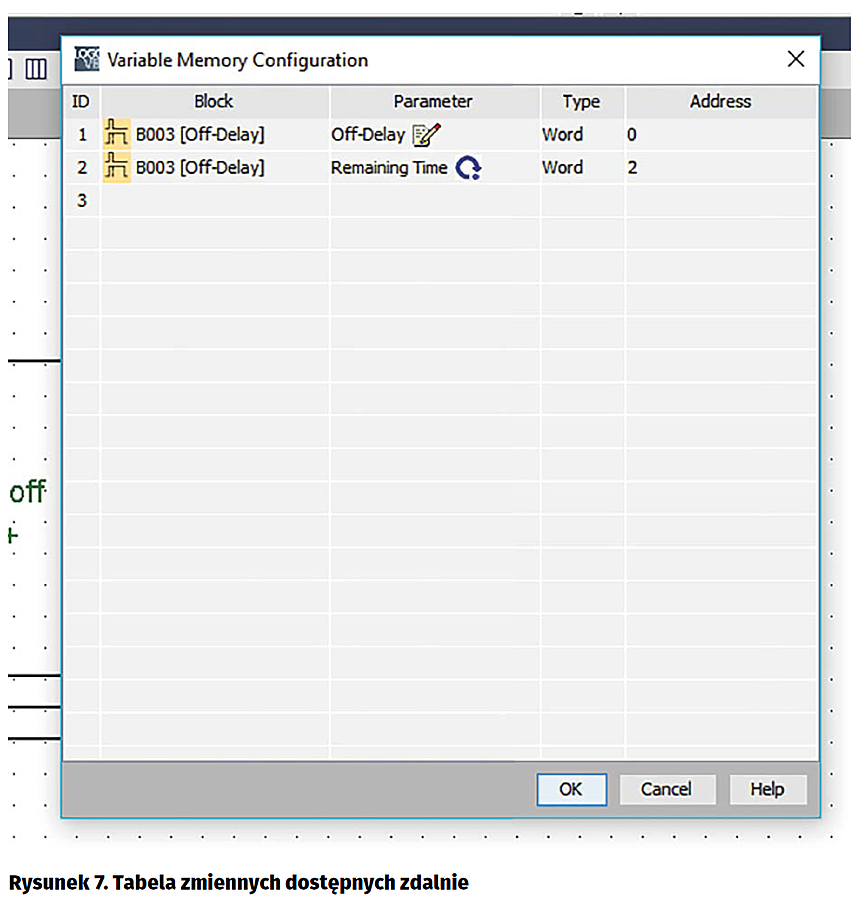
Task: Click the Word type cell in row 2
Action: (581, 167)
